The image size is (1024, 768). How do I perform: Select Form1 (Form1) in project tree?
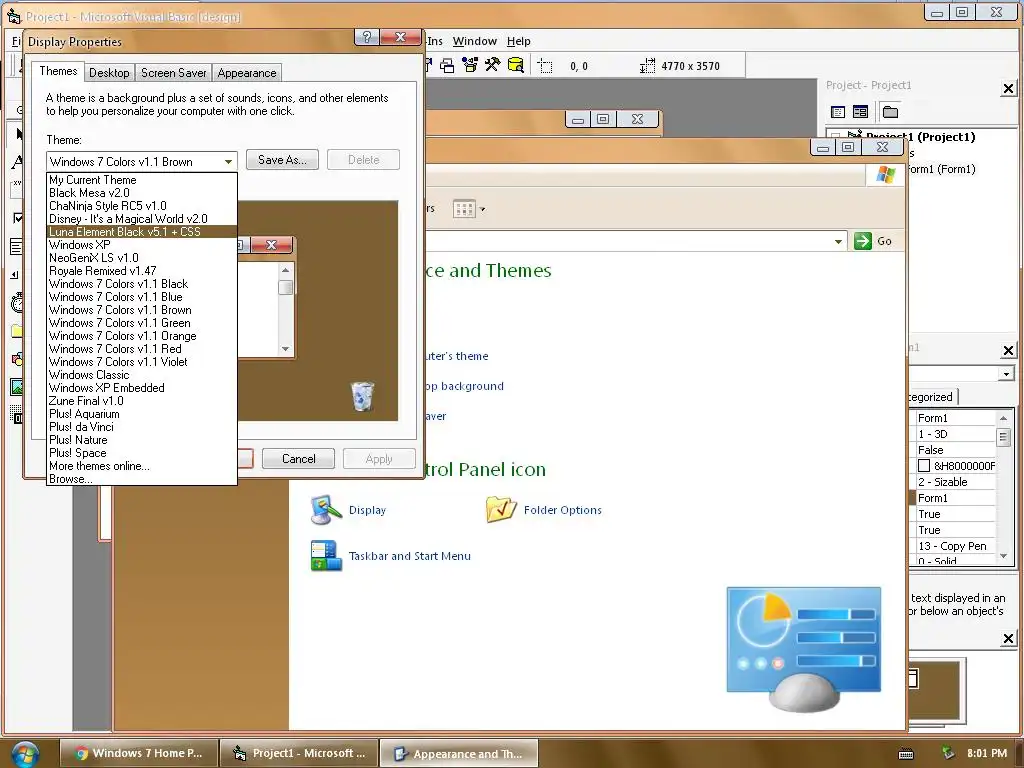pos(941,169)
